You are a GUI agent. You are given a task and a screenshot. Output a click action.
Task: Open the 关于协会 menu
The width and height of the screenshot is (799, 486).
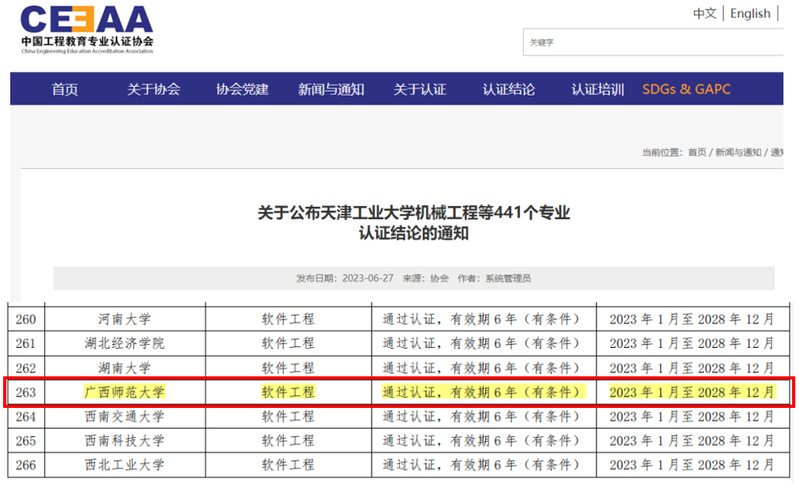pos(153,89)
